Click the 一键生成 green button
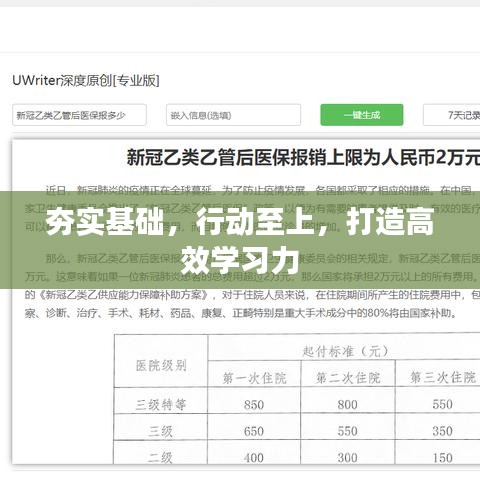 362,115
